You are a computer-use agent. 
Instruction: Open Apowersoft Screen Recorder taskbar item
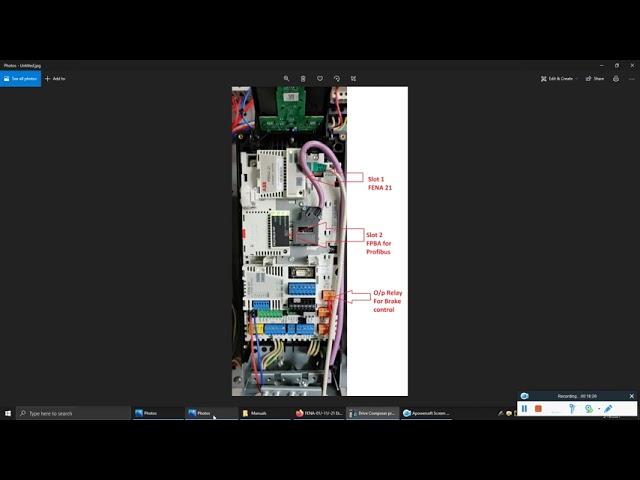click(427, 413)
